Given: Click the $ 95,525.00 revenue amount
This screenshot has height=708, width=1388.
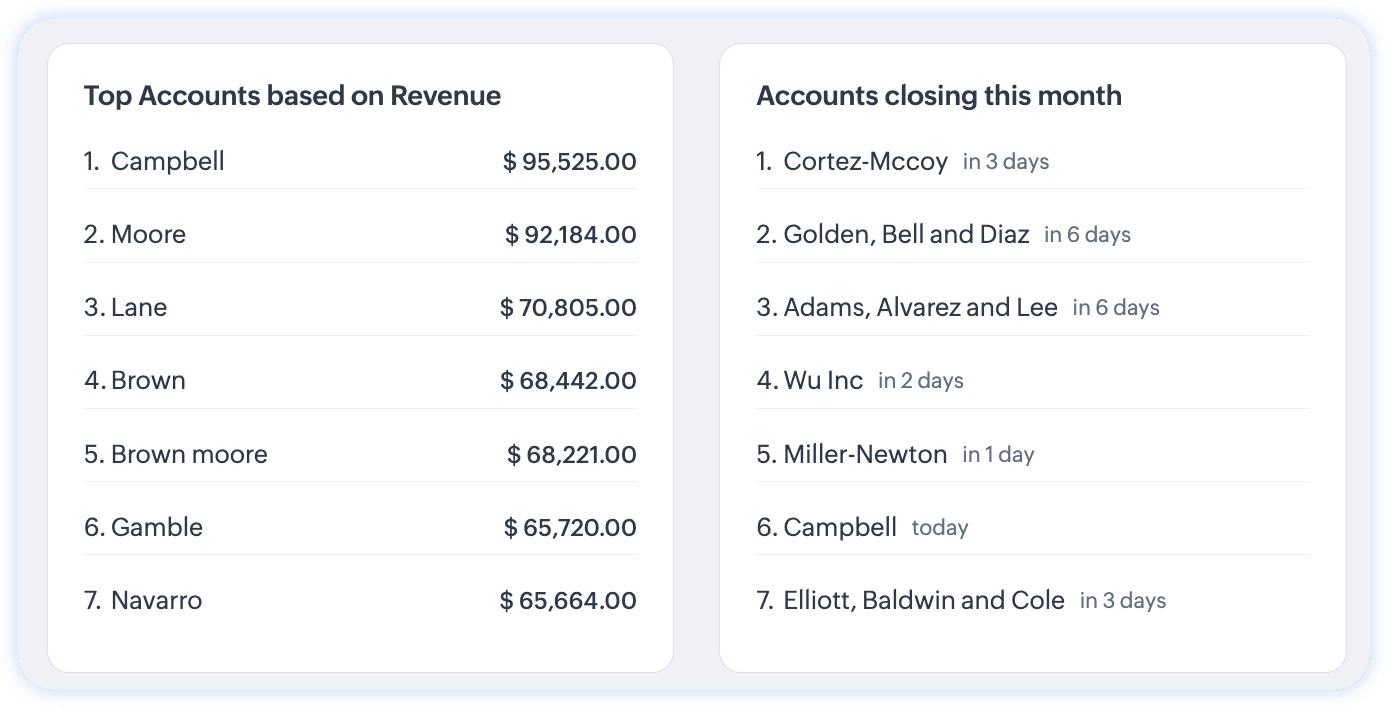Looking at the screenshot, I should tap(569, 162).
